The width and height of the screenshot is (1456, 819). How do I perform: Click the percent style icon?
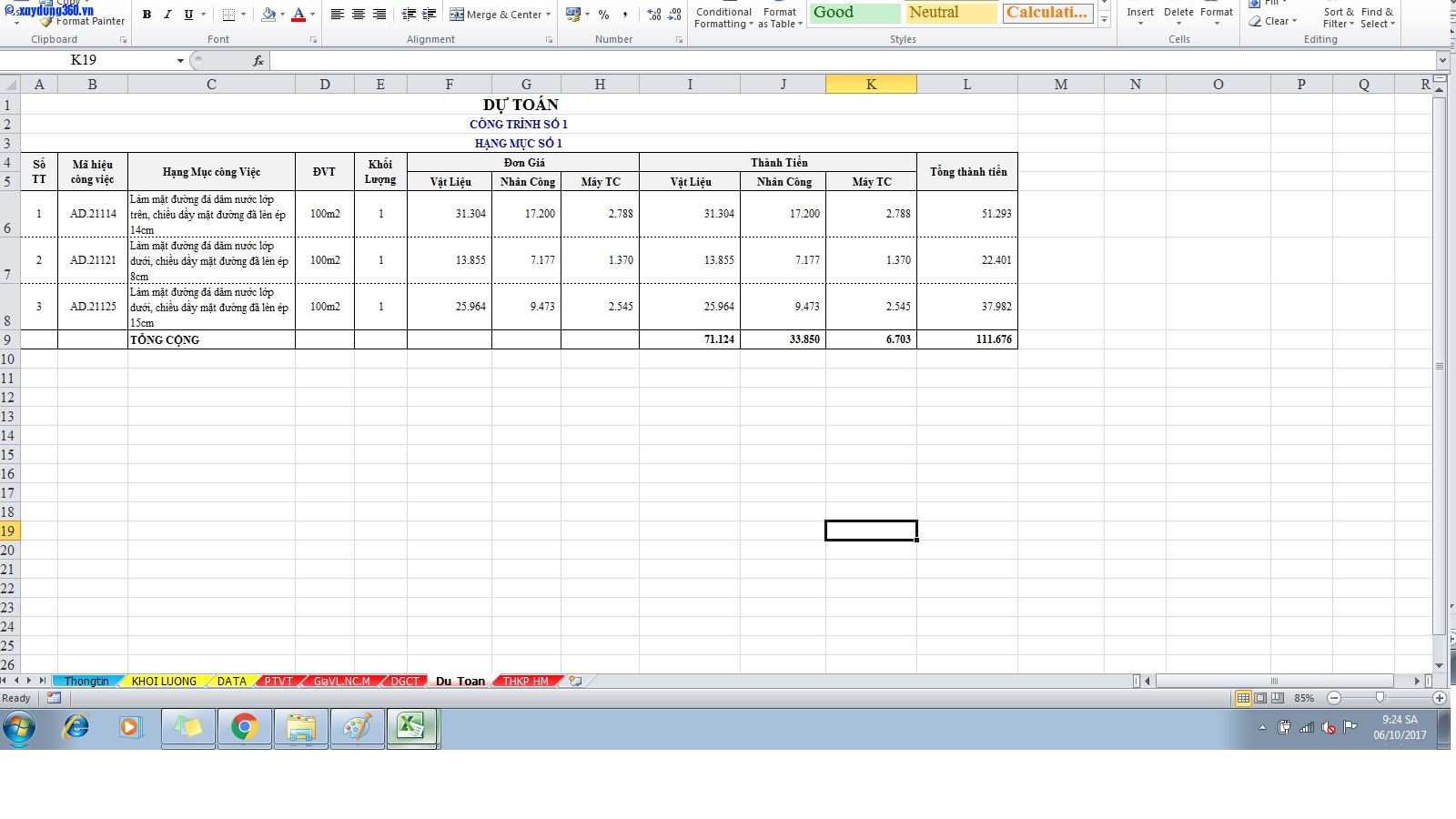click(603, 15)
